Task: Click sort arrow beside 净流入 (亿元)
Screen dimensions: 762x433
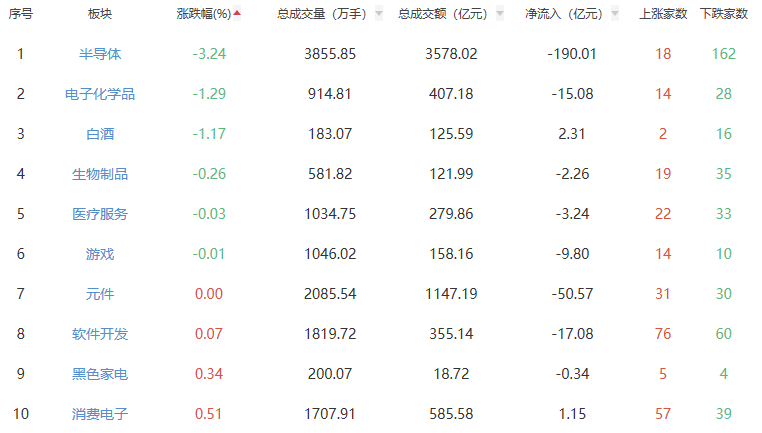Action: pos(615,14)
